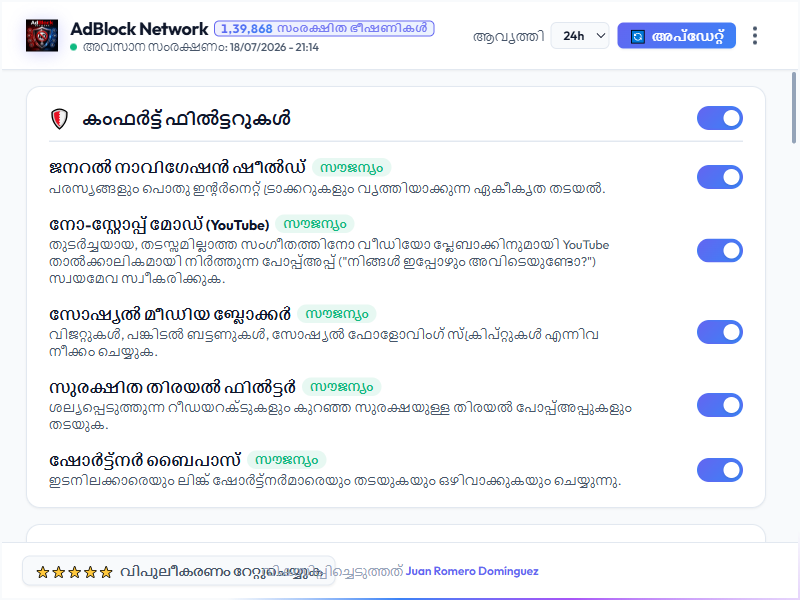
Task: Click the സുരക്ഷിത തിരയൽ ഫിൽട്ടർ title
Action: 172,387
